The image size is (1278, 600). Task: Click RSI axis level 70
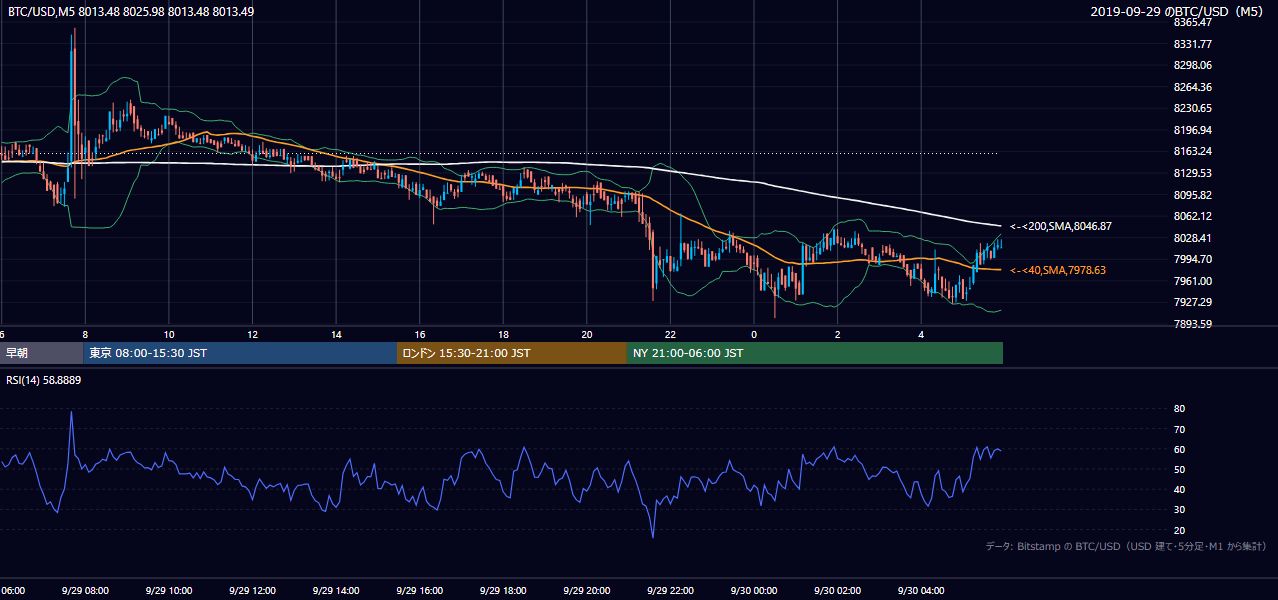pyautogui.click(x=1179, y=429)
